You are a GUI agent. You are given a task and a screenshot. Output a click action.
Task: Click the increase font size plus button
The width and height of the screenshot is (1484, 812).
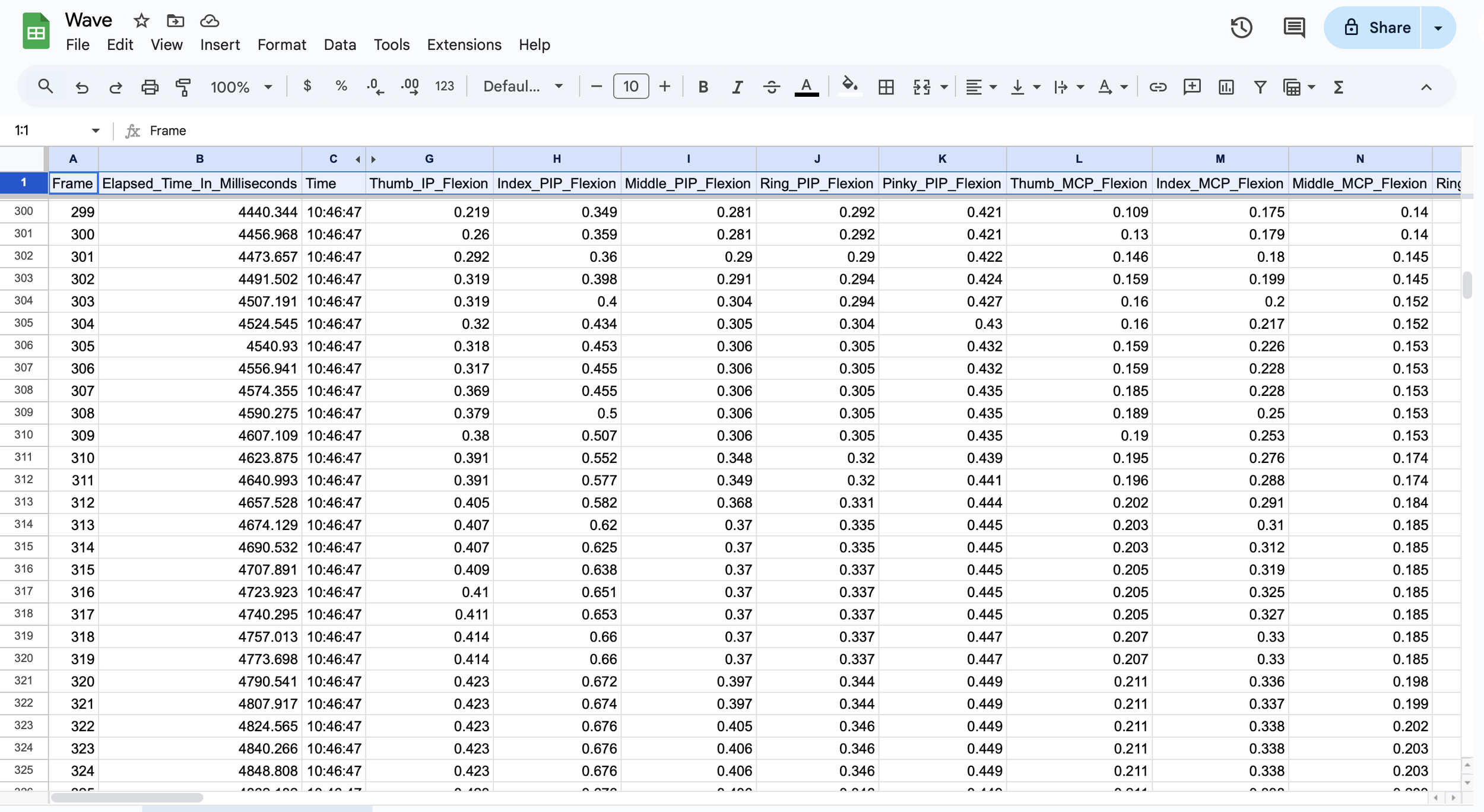[x=665, y=87]
